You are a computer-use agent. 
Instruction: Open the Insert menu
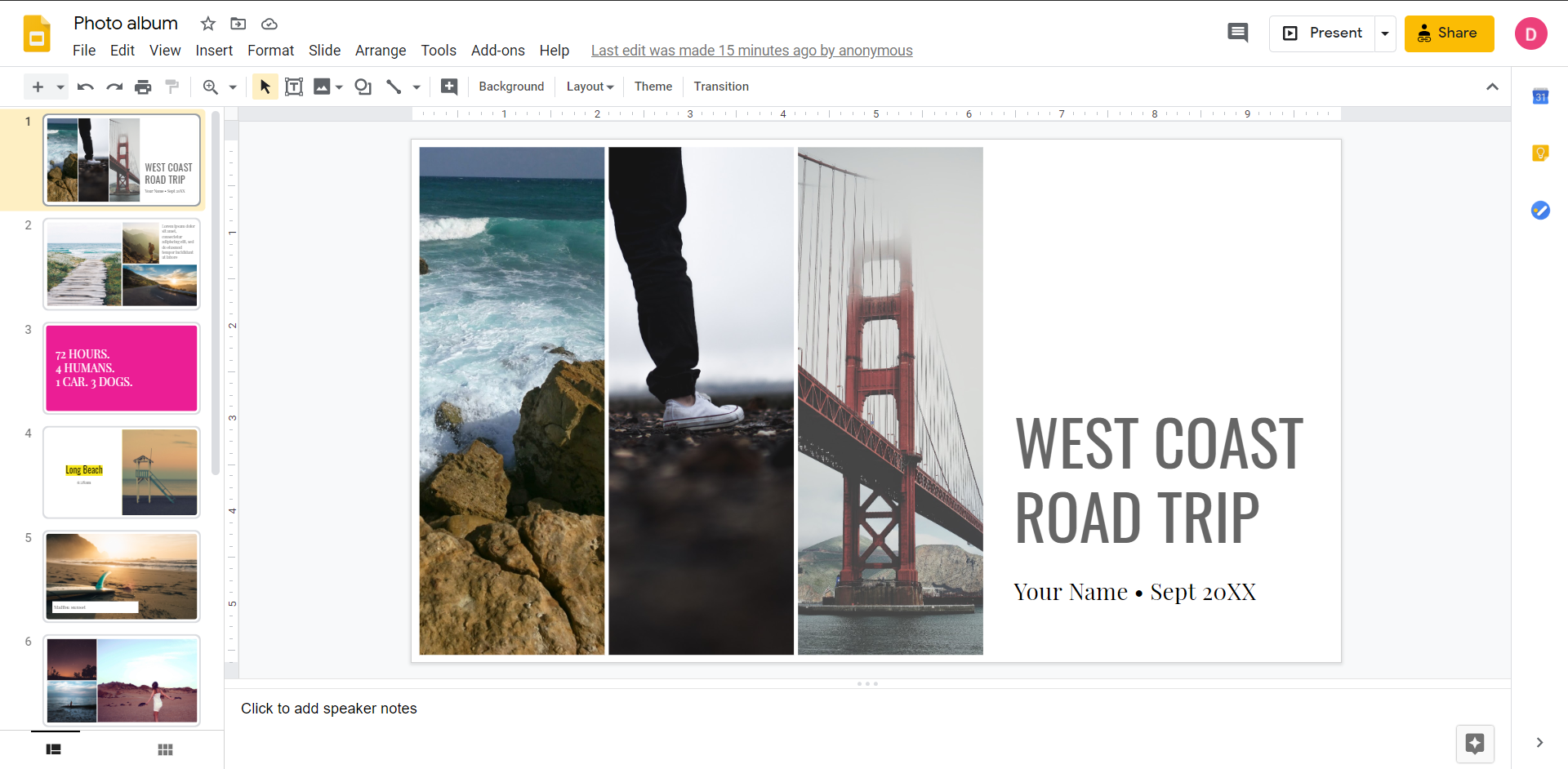pos(214,50)
